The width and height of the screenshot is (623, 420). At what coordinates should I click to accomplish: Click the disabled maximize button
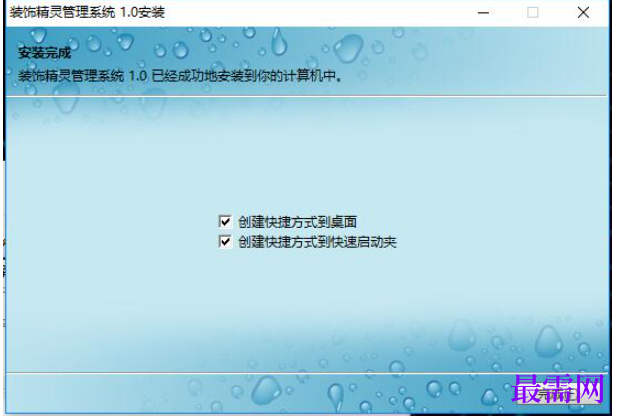[x=533, y=13]
